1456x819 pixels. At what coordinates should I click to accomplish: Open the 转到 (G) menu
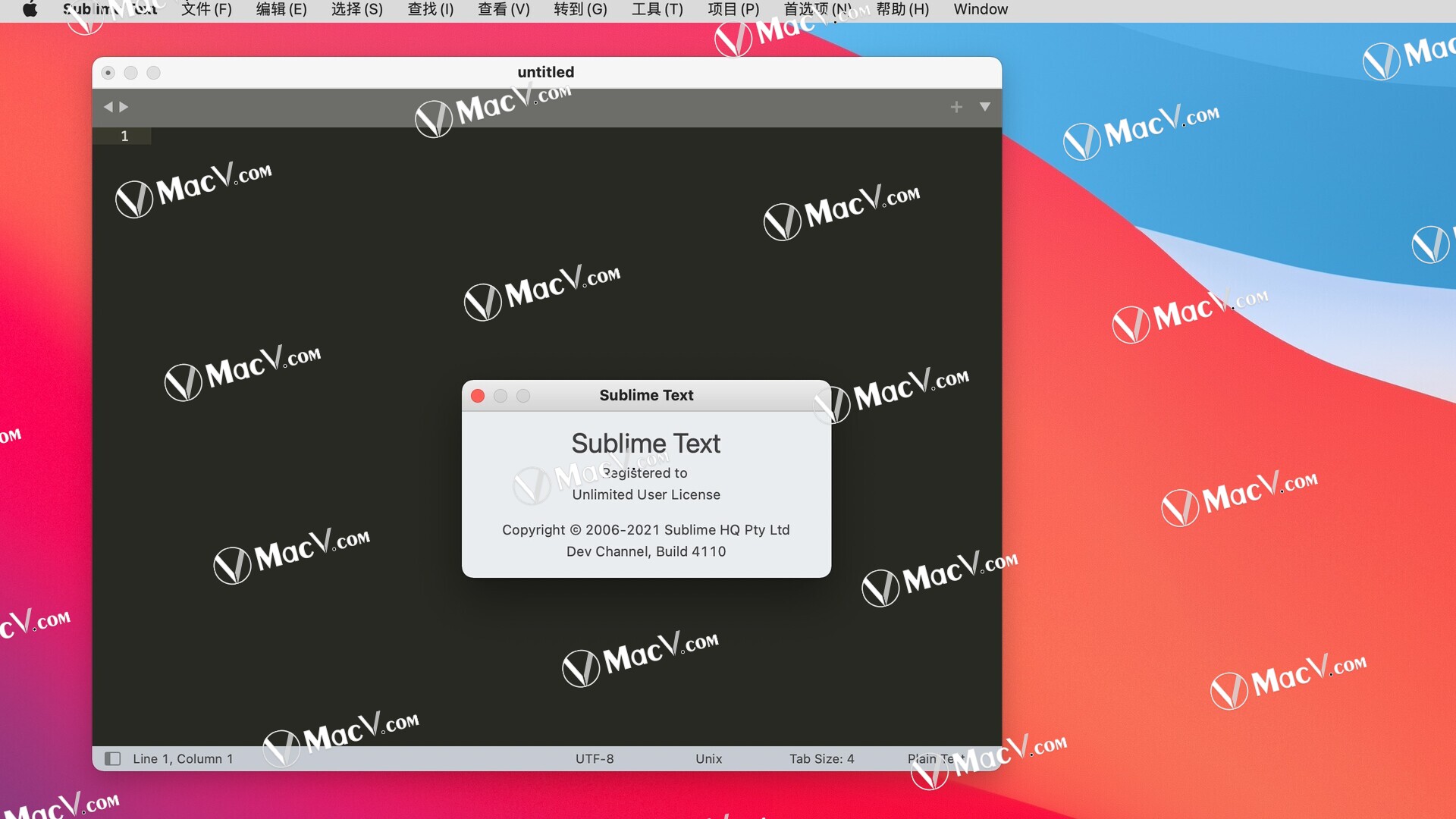point(580,9)
